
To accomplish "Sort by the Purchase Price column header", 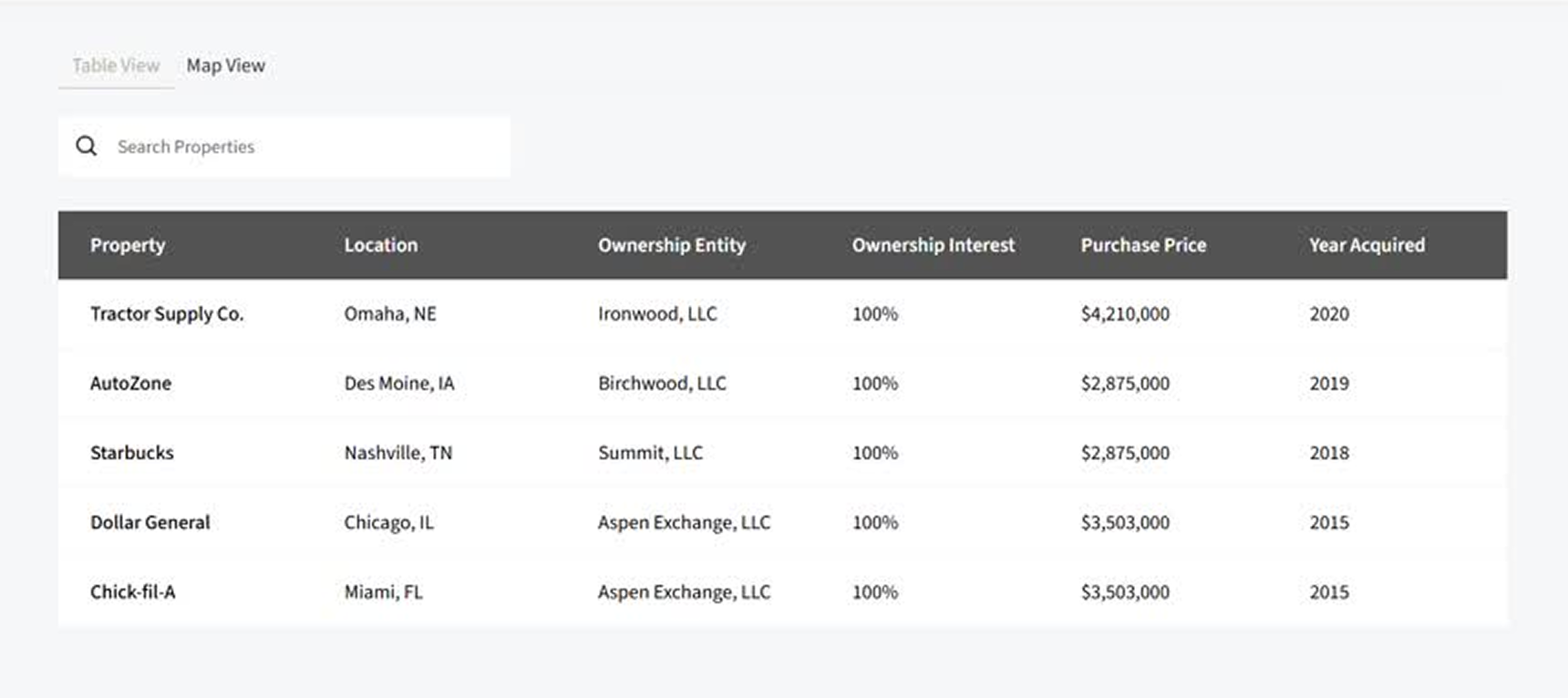I will 1143,245.
